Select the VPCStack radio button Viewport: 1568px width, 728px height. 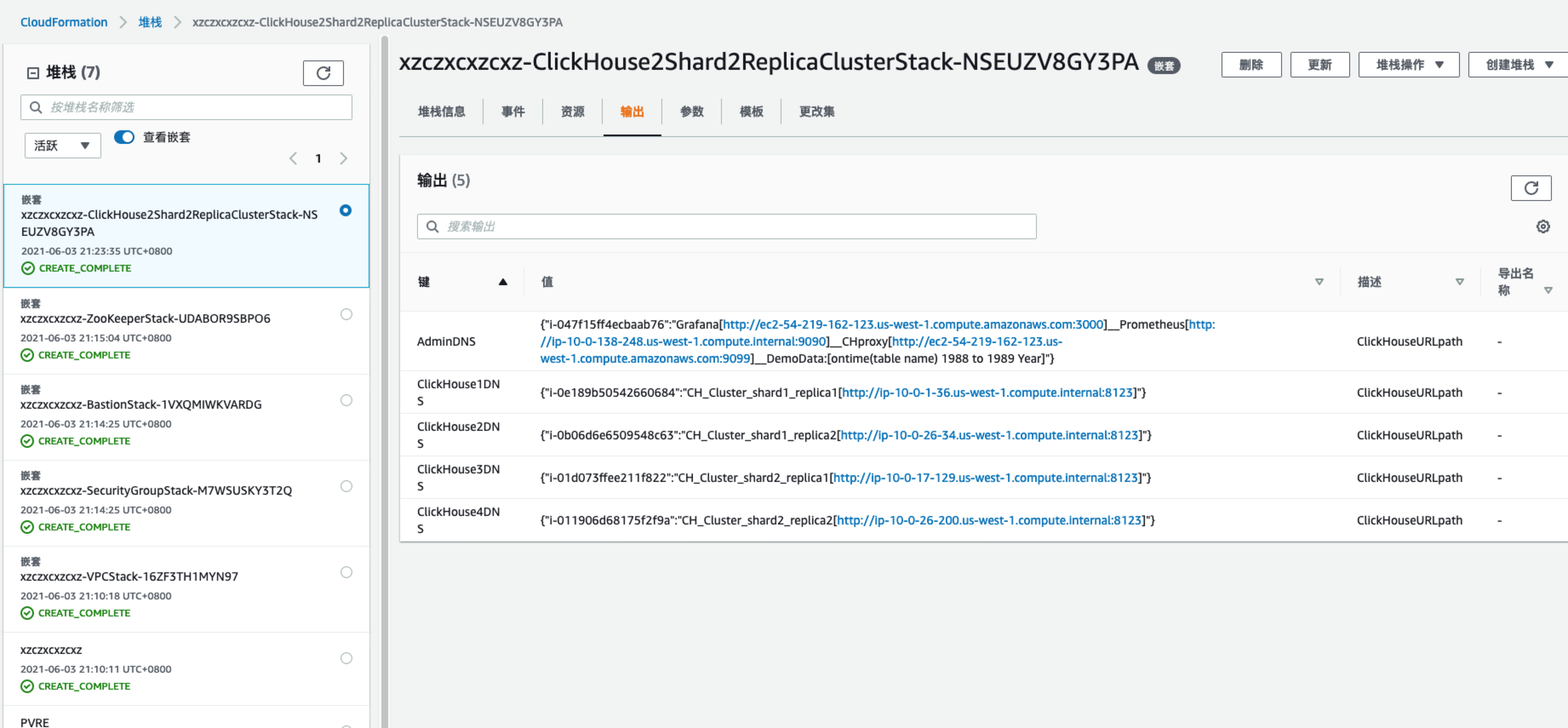346,572
